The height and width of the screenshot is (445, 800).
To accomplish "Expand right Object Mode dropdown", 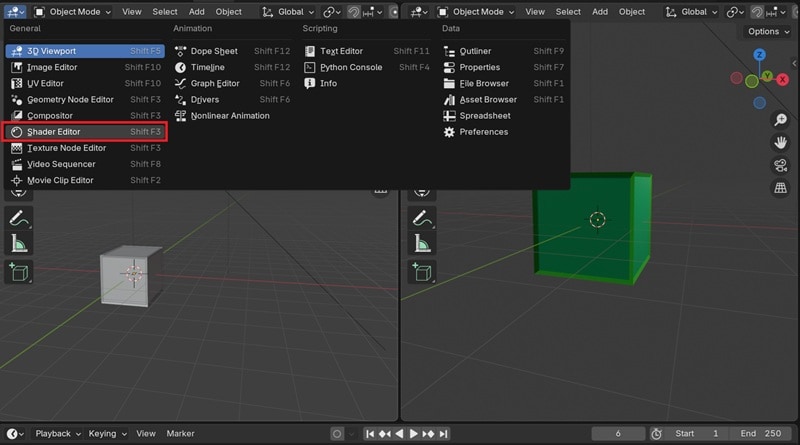I will click(476, 12).
